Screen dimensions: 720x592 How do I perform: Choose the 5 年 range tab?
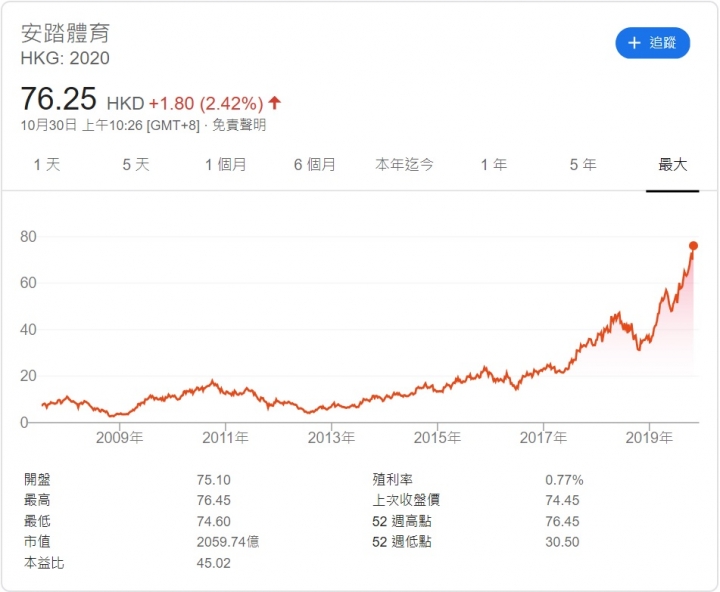tap(583, 164)
